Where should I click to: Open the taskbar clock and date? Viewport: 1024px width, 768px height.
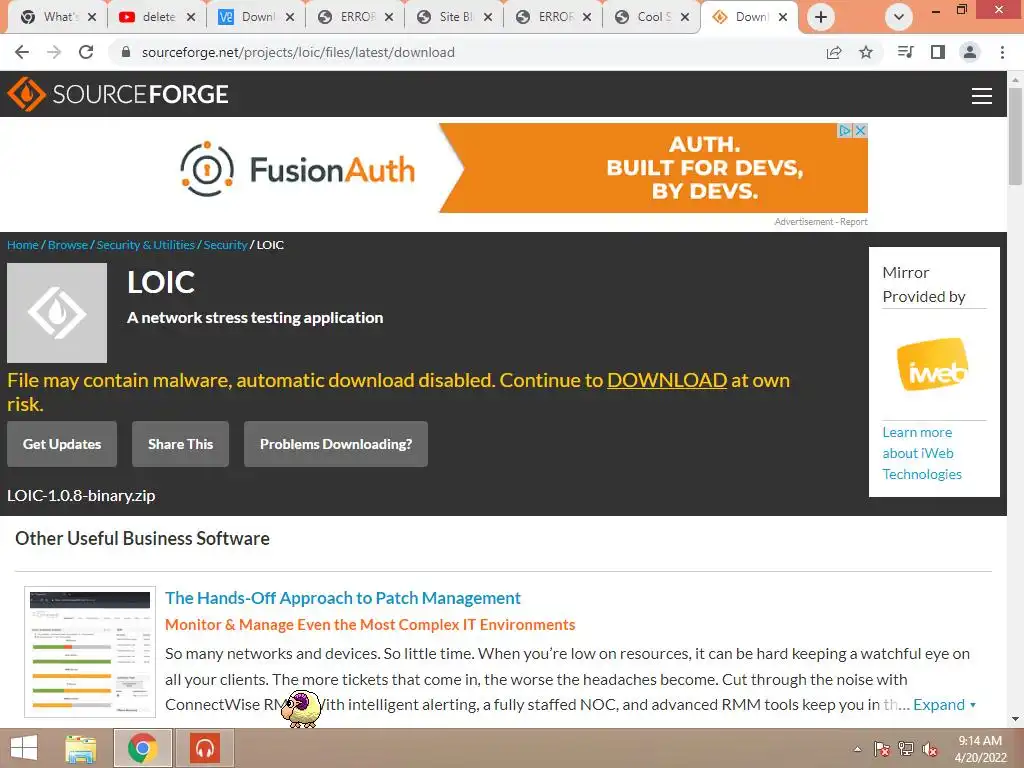point(980,749)
